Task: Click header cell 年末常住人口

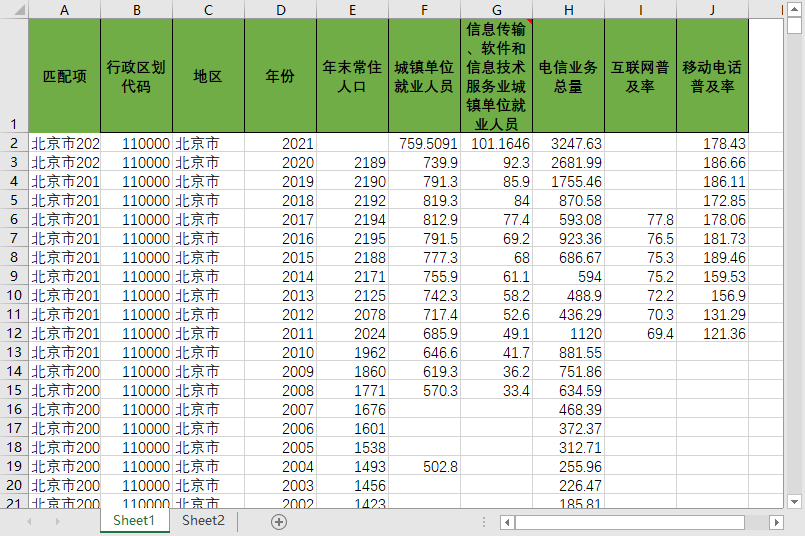Action: (352, 76)
